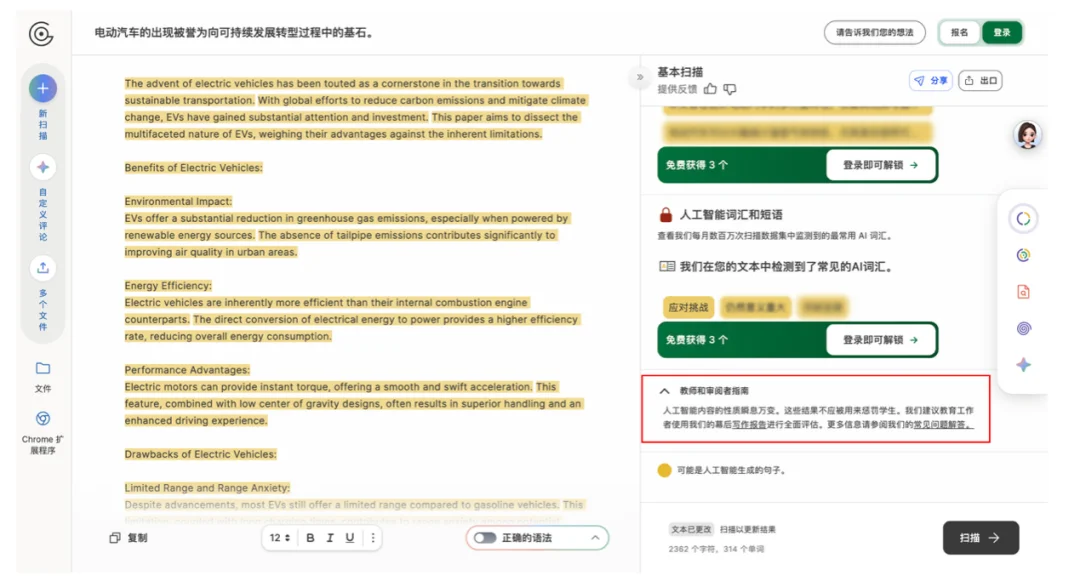Open the 文件 folder icon in sidebar
Viewport: 1080px width, 587px height.
tap(42, 370)
